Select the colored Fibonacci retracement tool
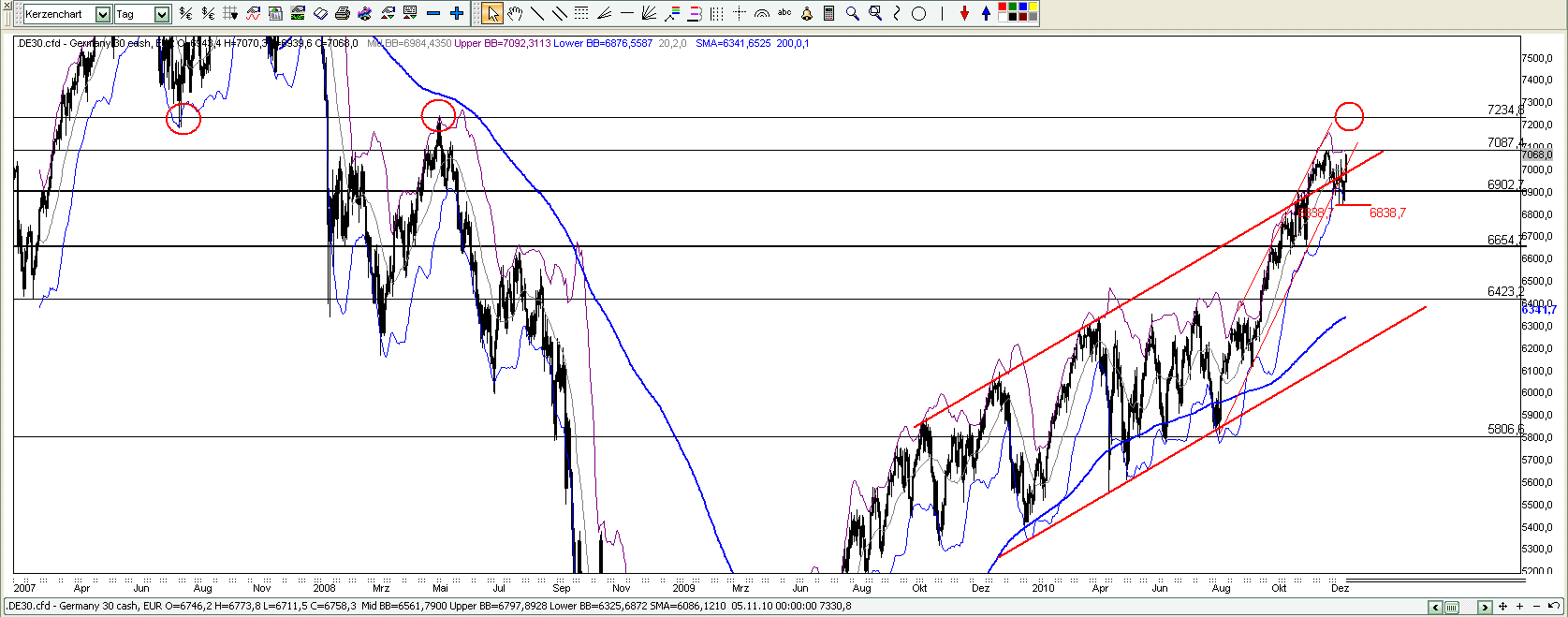The image size is (1568, 617). pyautogui.click(x=672, y=13)
